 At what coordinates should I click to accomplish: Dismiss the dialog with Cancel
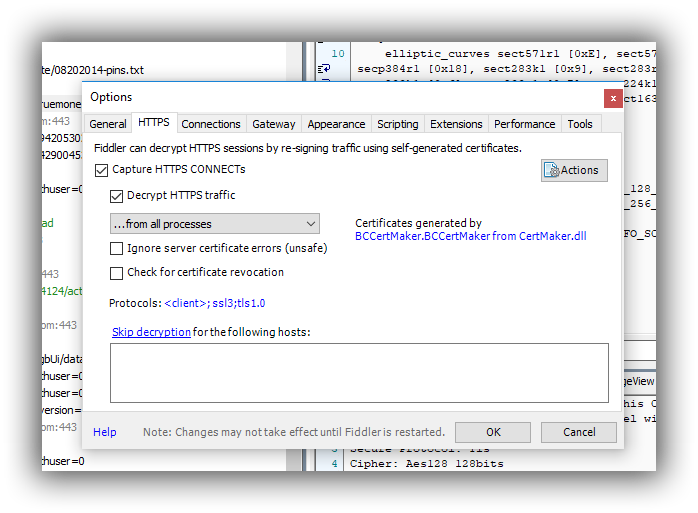(579, 432)
